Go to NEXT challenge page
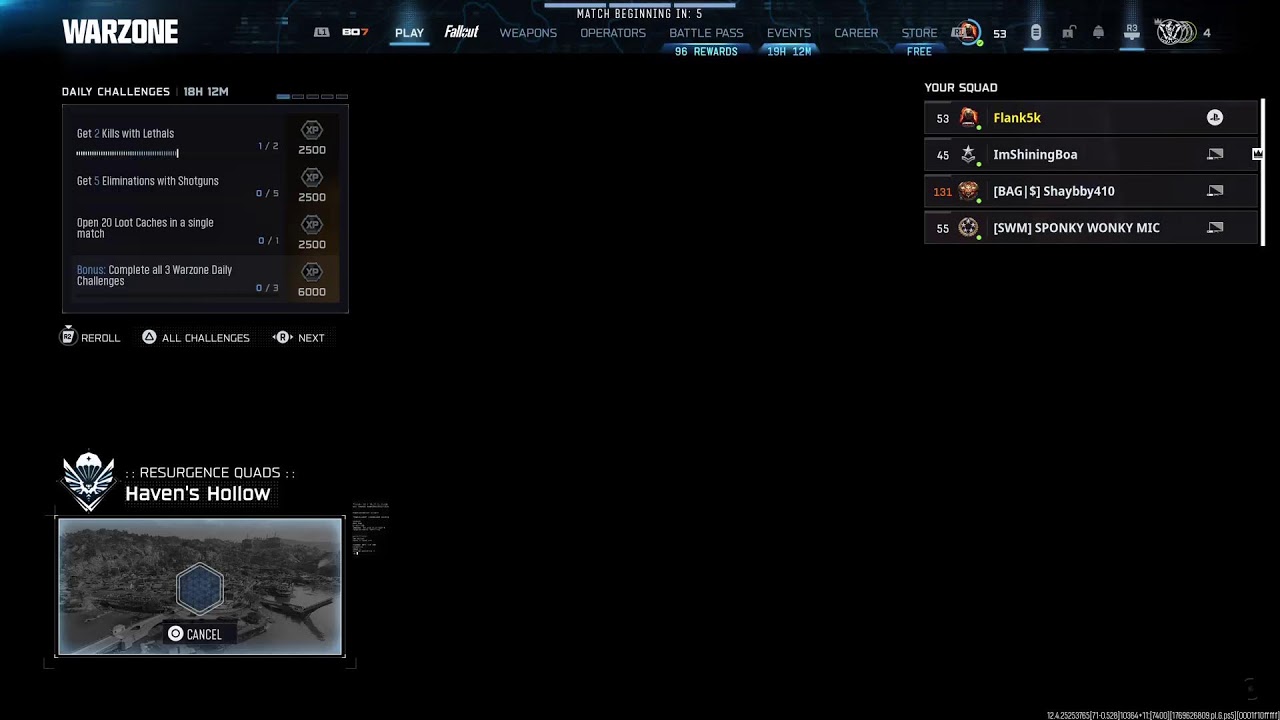The image size is (1280, 720). (299, 338)
